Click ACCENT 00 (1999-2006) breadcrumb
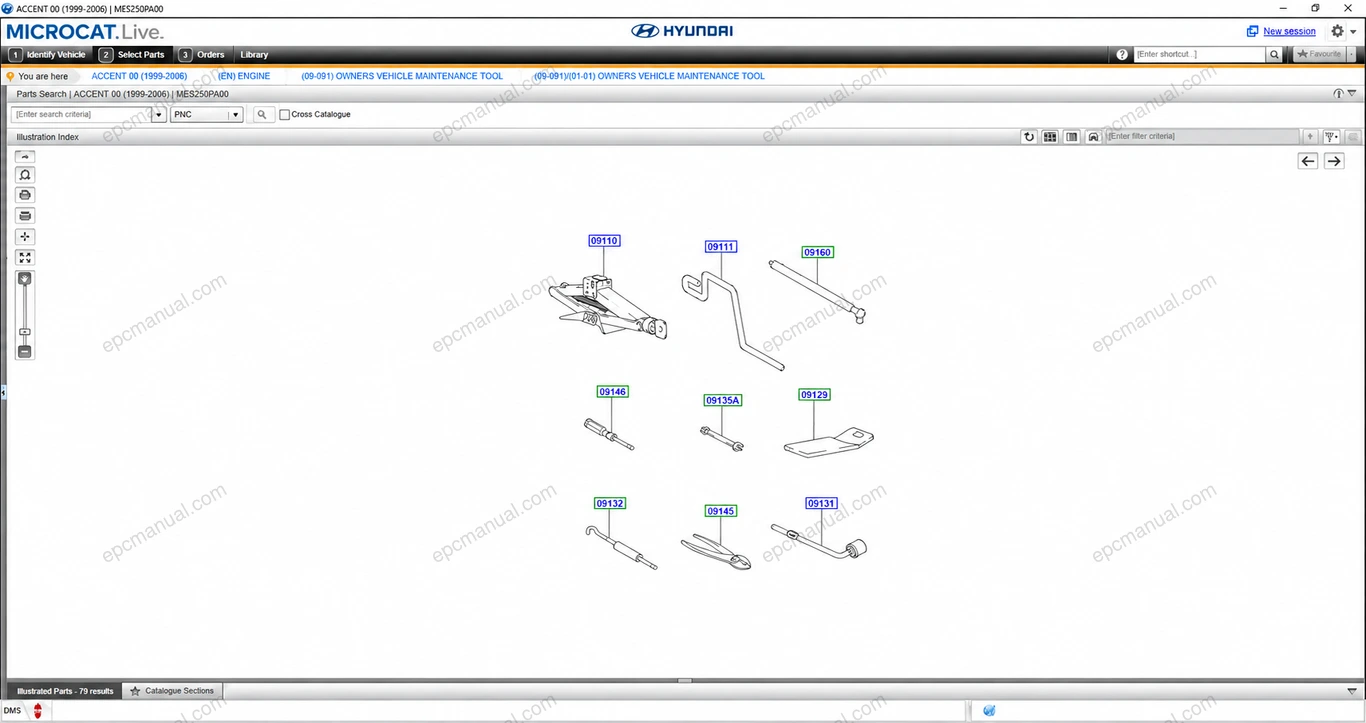This screenshot has height=723, width=1366. 139,76
